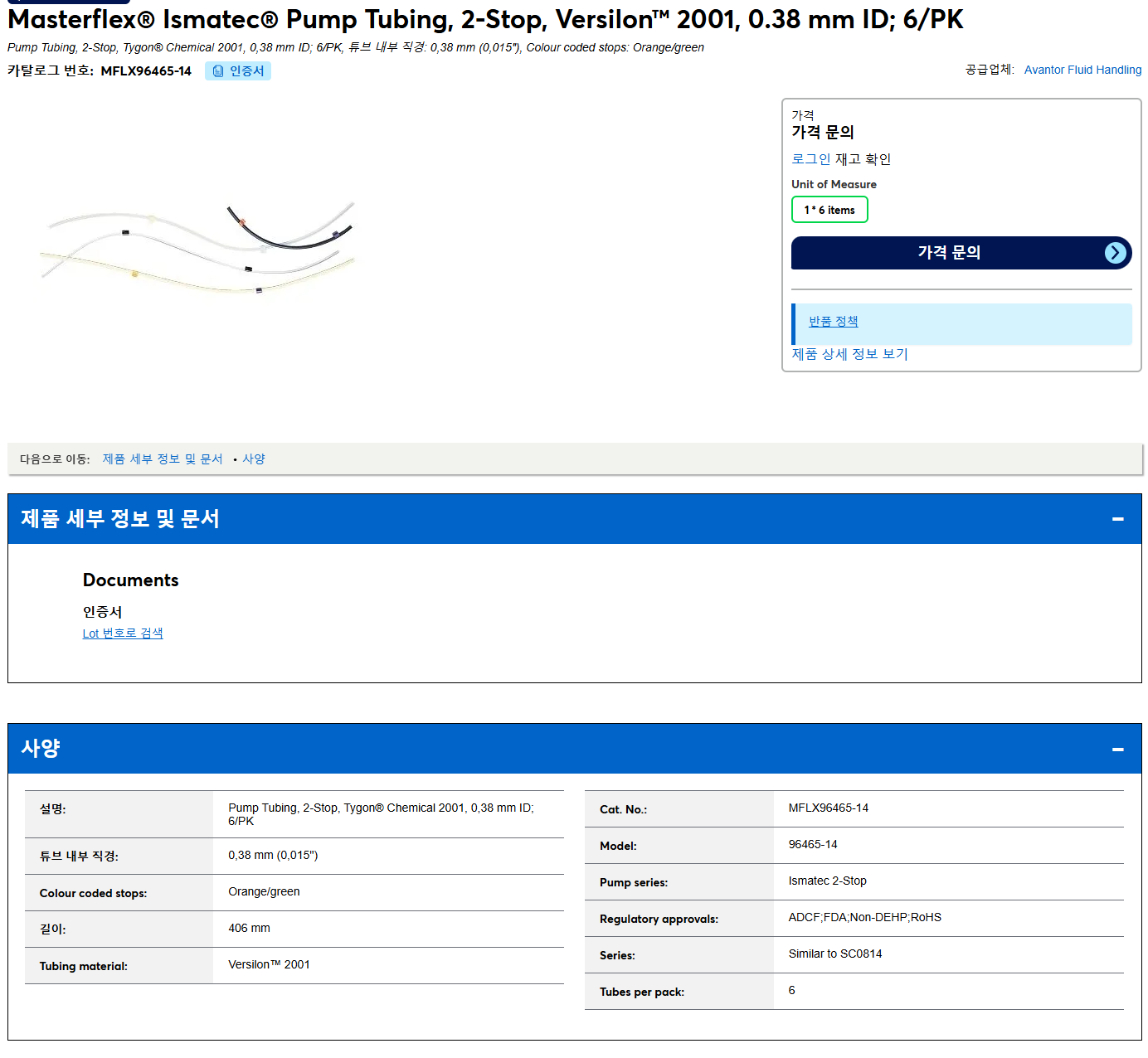Click the 설명 description value in specifications

pyautogui.click(x=381, y=815)
